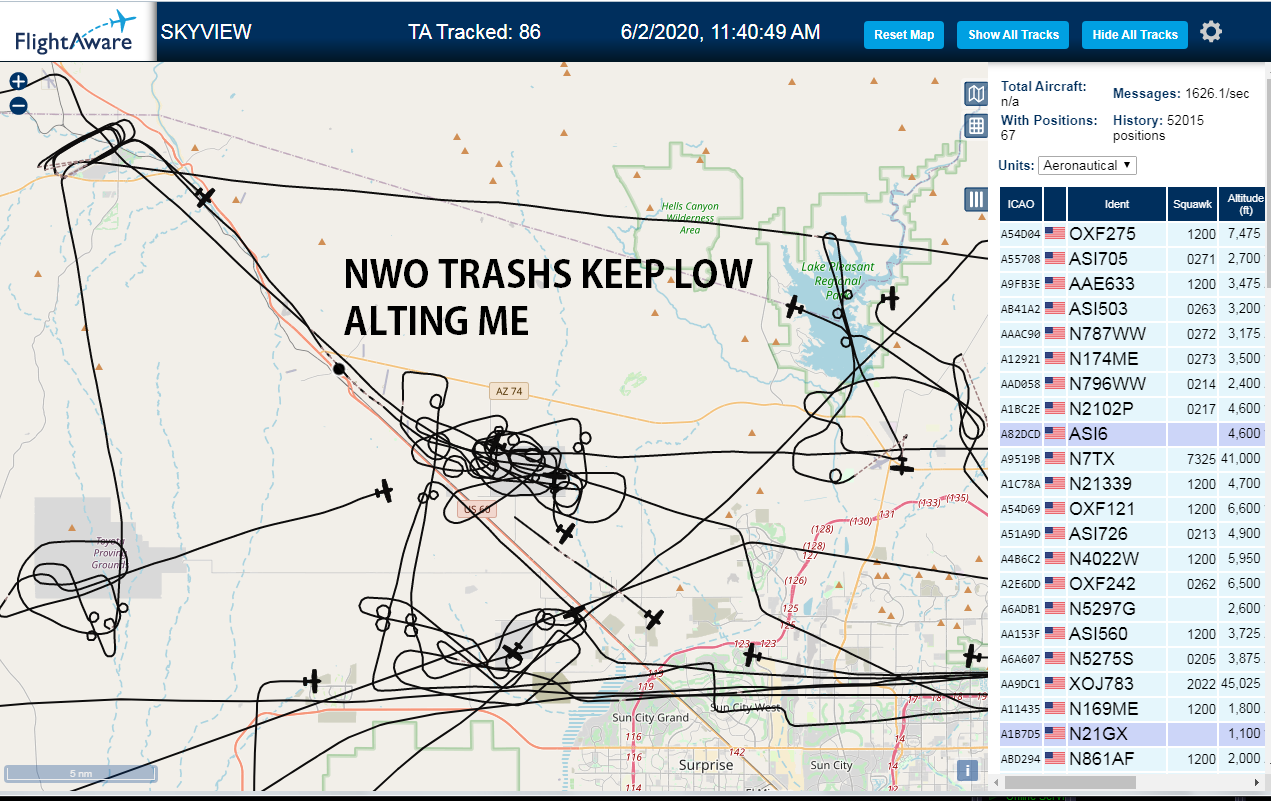
Task: Click the Reset Map button
Action: (x=904, y=34)
